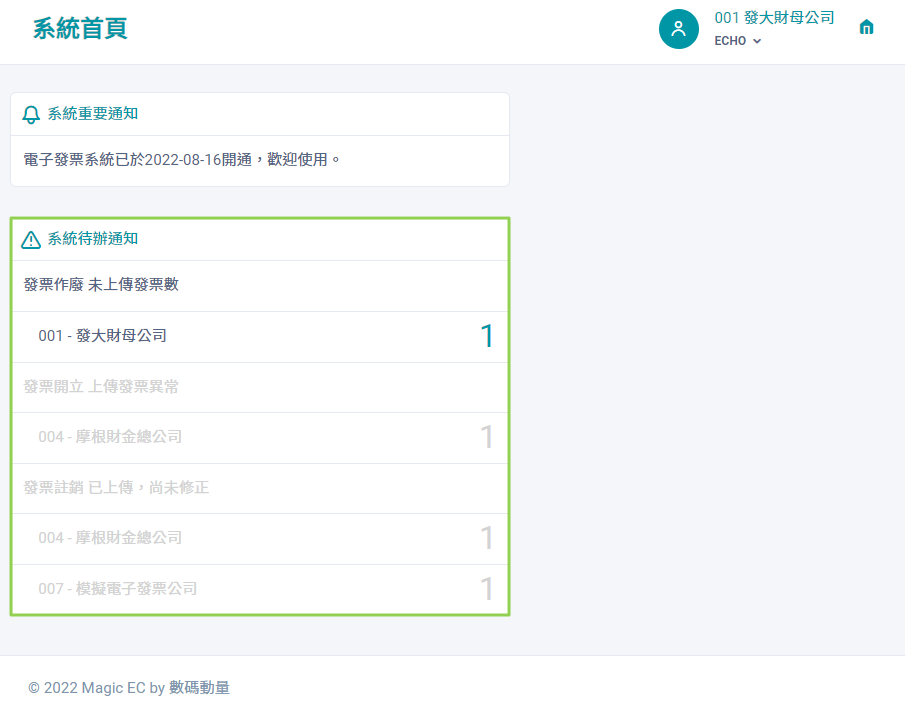Open the 001 - 發大財母公司 pending row
Screen dimensions: 905x716
(260, 336)
